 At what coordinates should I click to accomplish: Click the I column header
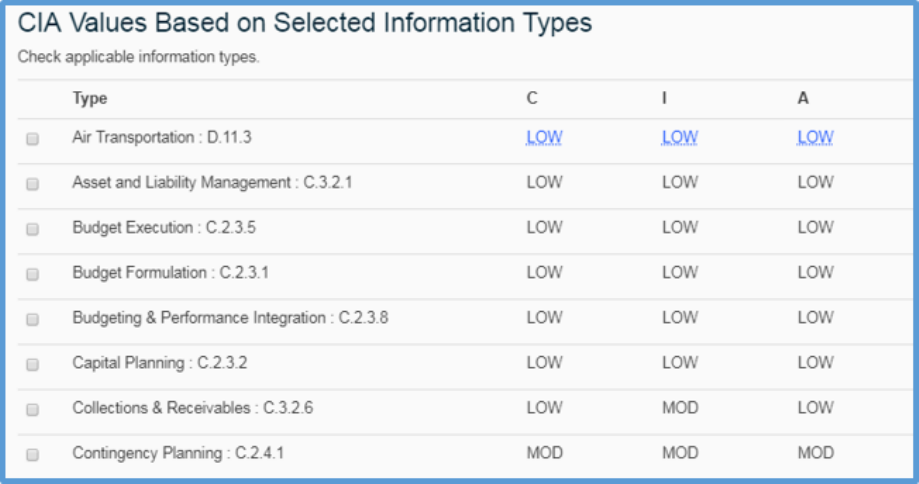(664, 98)
